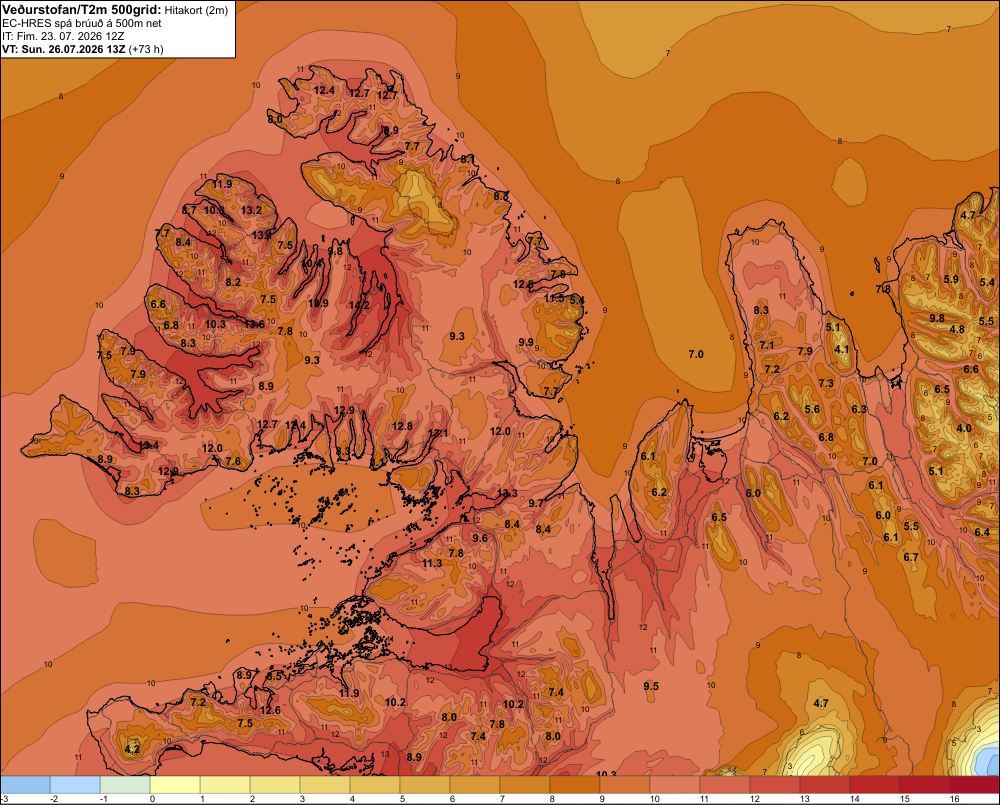This screenshot has height=805, width=1000.
Task: Select the legend tick label 12
Action: point(754,799)
